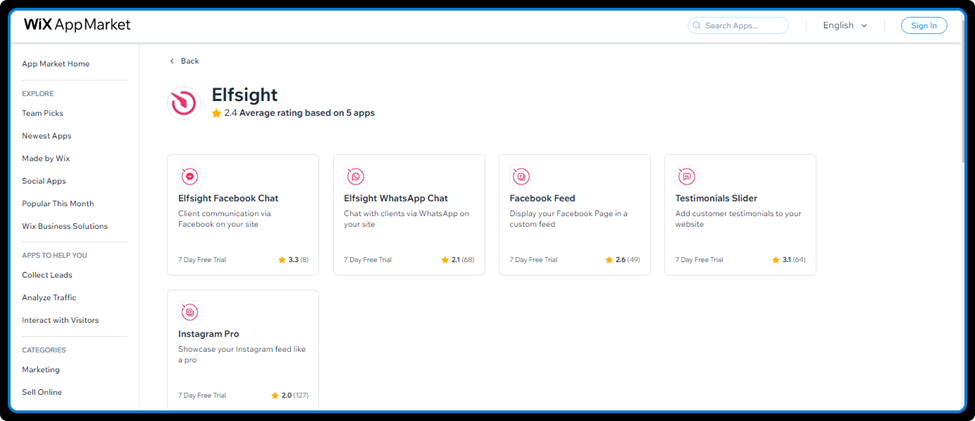This screenshot has height=421, width=975.
Task: Click '7 Day Free Trial' on Testimonials Slider card
Action: pyautogui.click(x=700, y=260)
